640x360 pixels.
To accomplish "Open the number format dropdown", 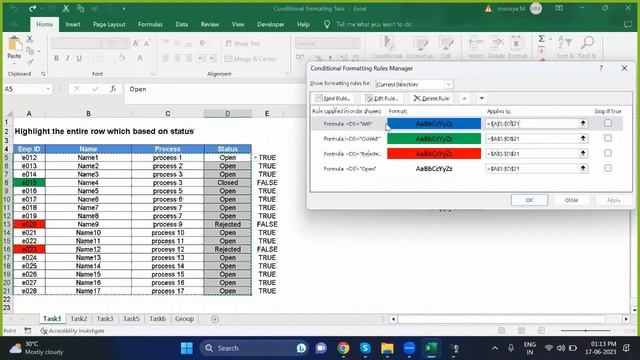I will (x=356, y=44).
